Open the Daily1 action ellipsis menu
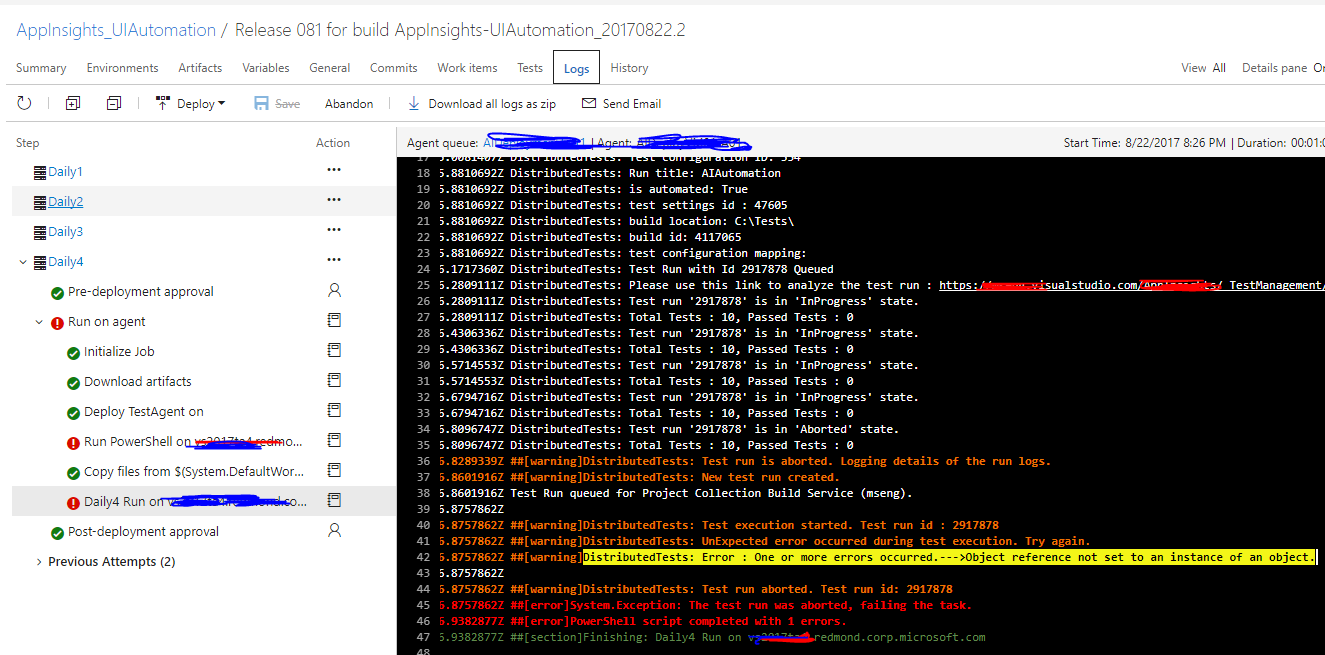Image resolution: width=1325 pixels, height=655 pixels. (334, 171)
